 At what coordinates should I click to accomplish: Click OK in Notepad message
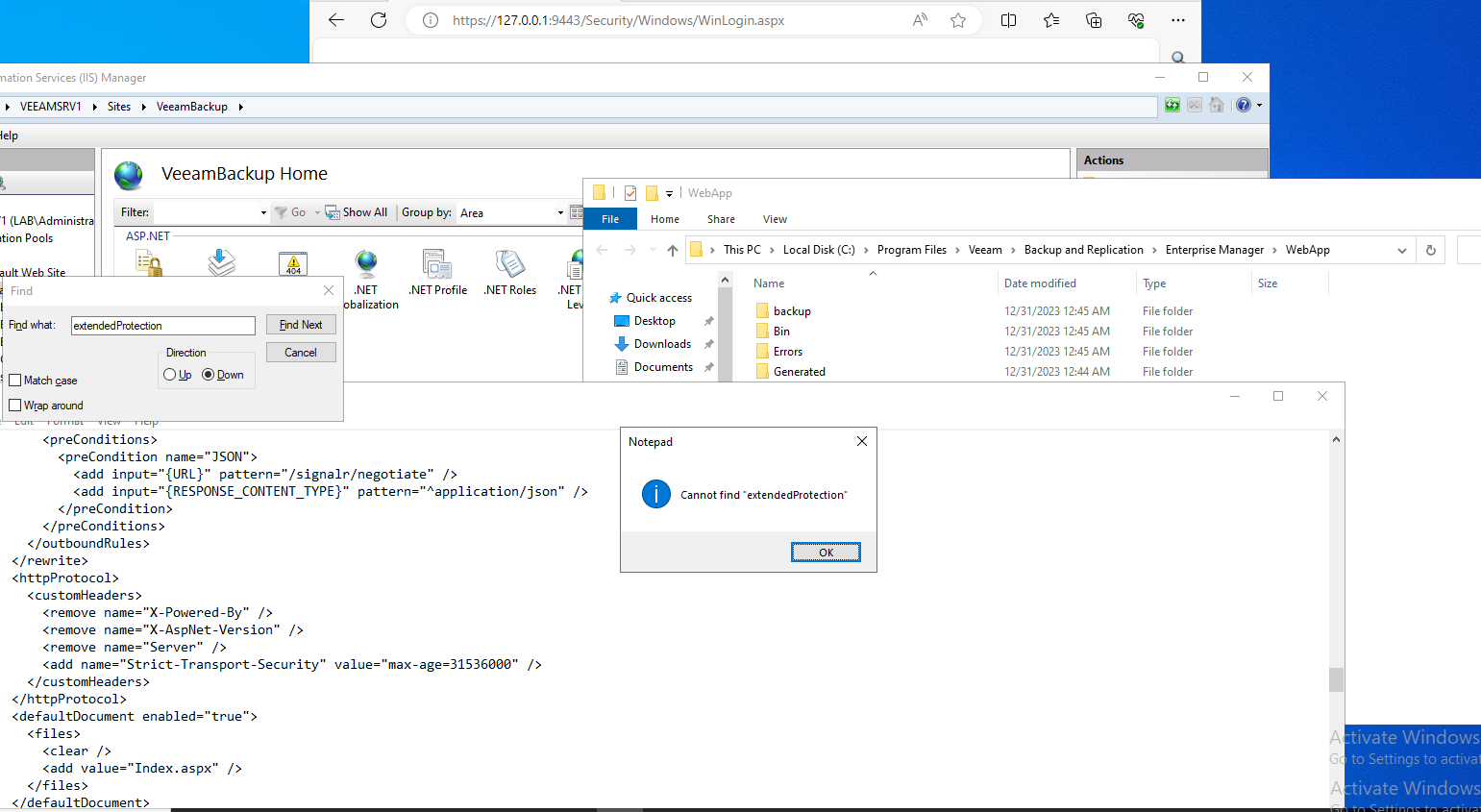pos(826,553)
